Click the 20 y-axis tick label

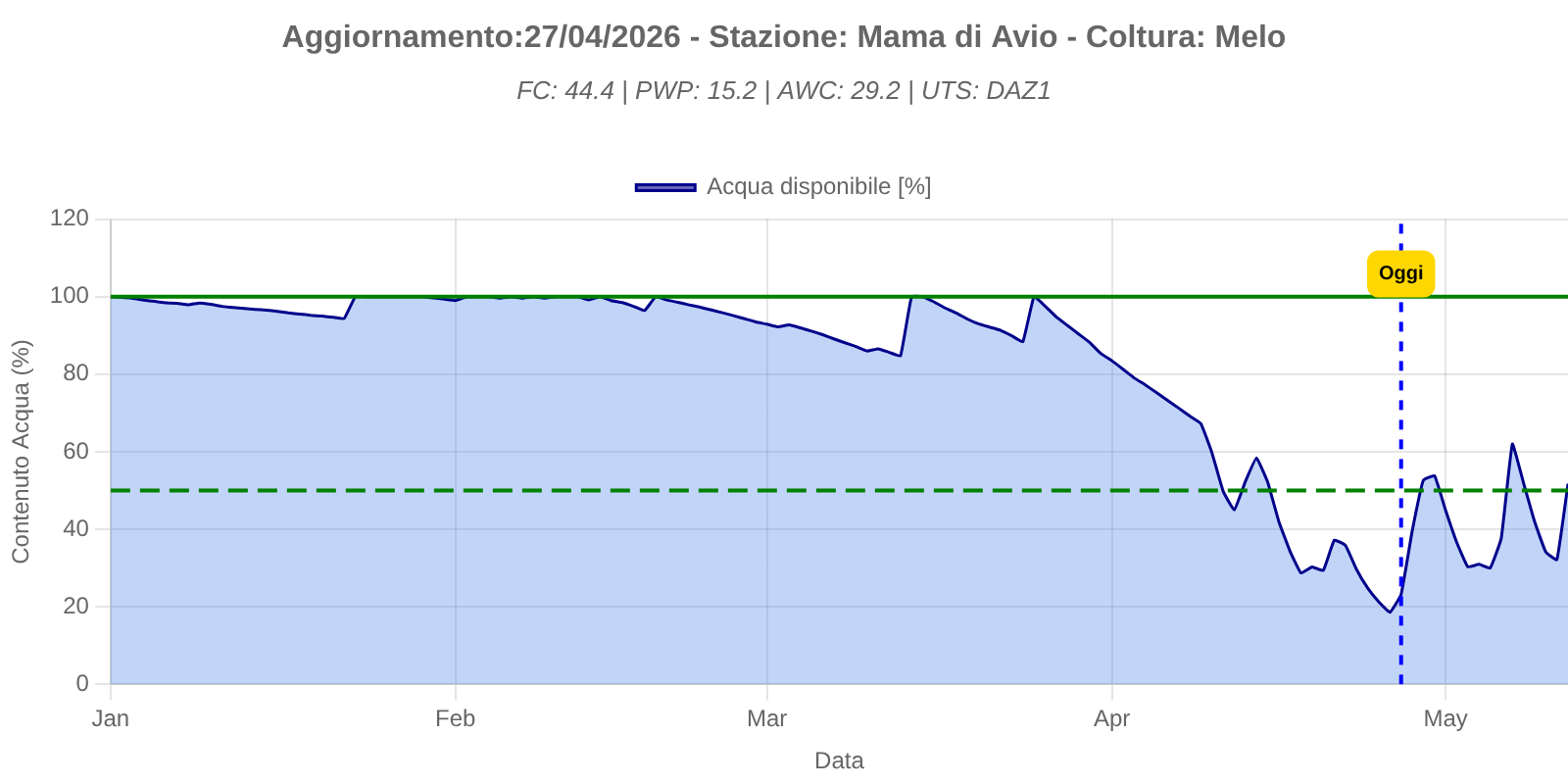tap(75, 607)
